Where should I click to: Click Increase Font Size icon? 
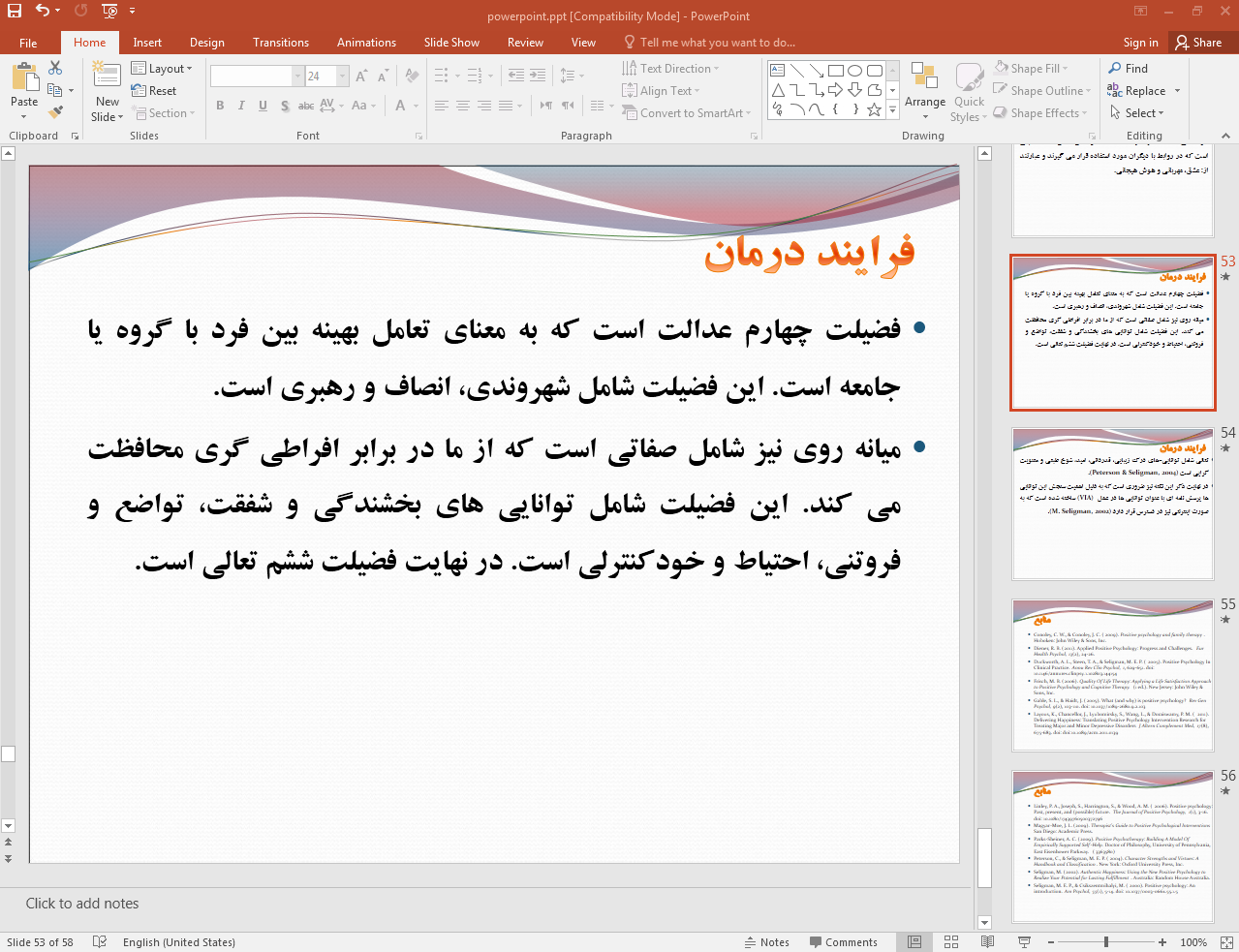(x=361, y=76)
